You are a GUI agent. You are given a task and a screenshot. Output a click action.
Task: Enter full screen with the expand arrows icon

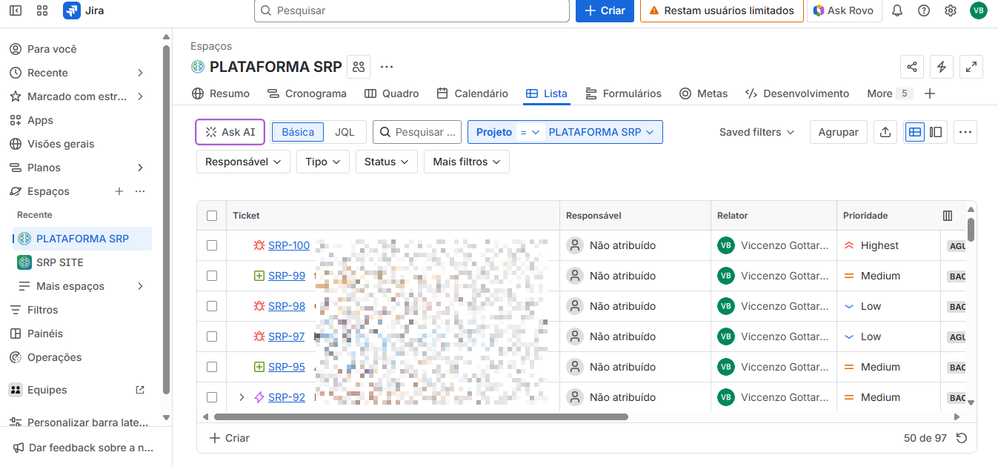point(971,67)
